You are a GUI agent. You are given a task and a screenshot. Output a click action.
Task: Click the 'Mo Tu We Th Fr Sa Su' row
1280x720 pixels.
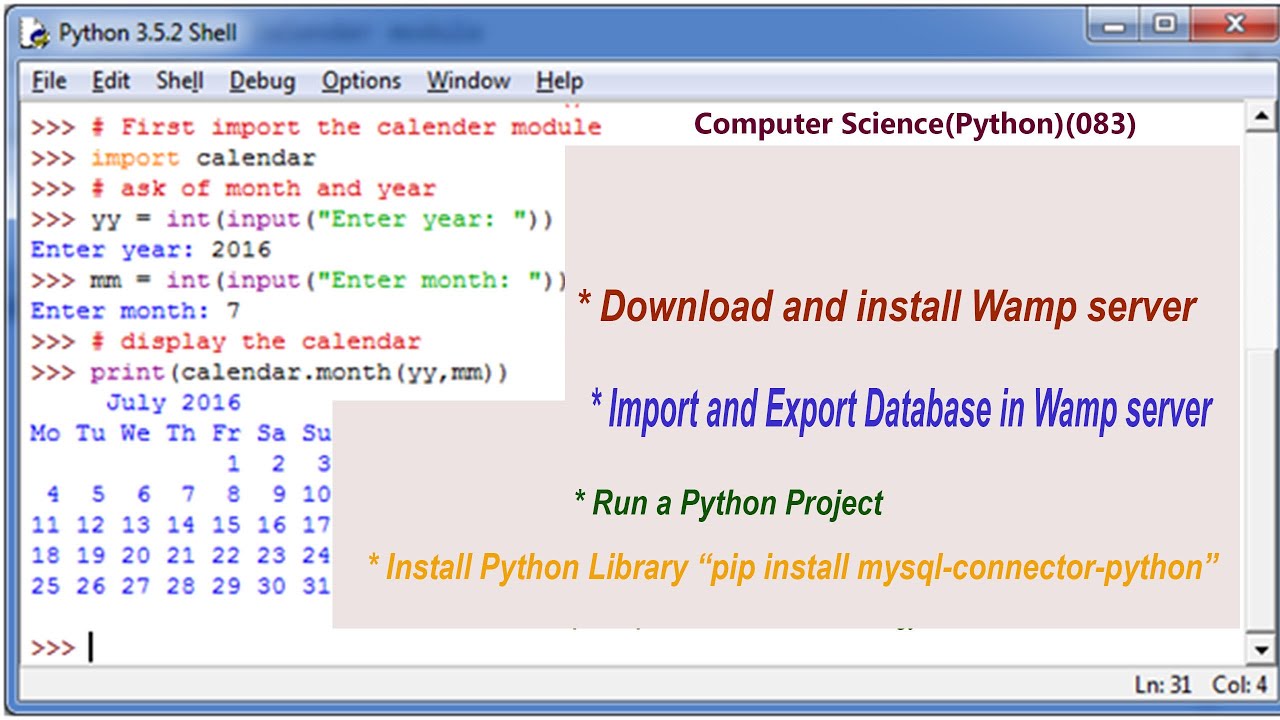(180, 433)
